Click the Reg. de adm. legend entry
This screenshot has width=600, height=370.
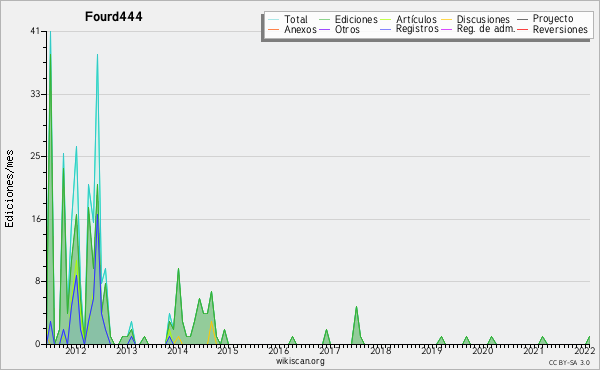(x=486, y=29)
